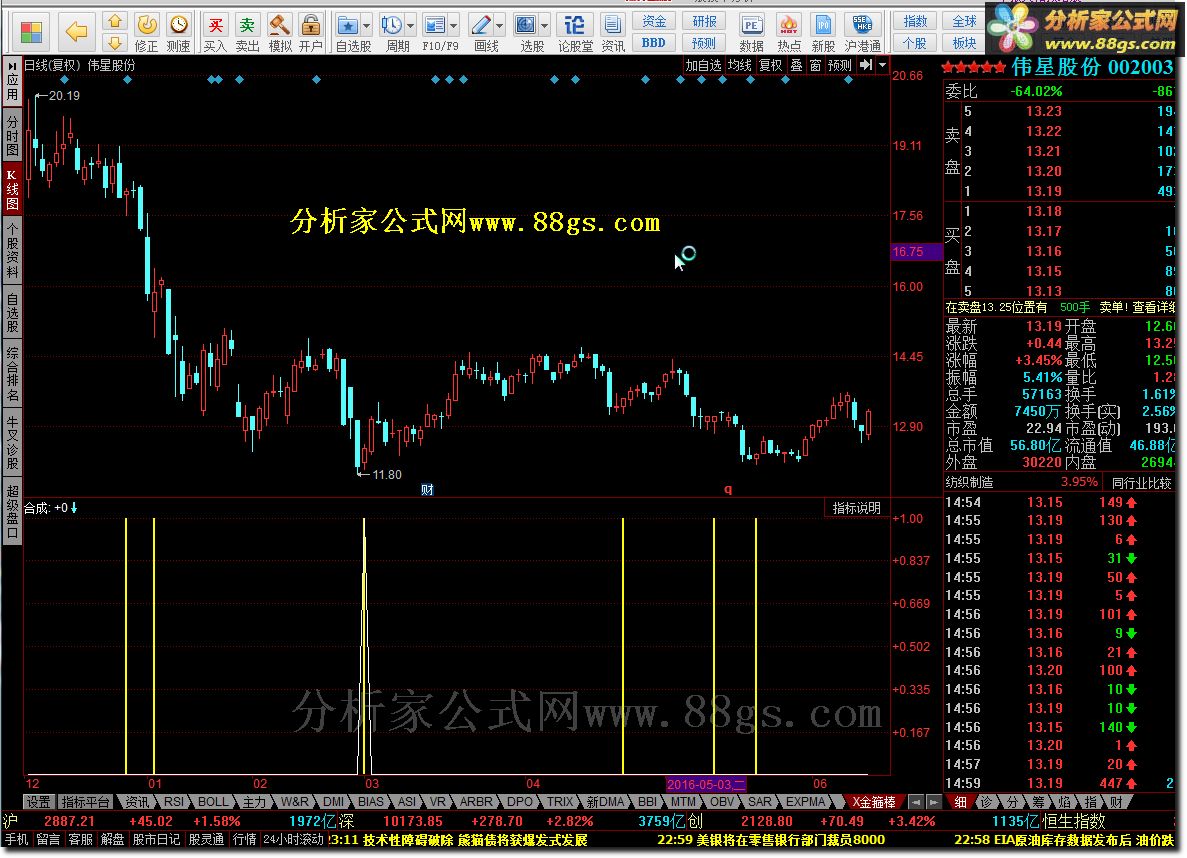Expand the 自选股 dropdown arrow
This screenshot has width=1187, height=858.
coord(366,26)
